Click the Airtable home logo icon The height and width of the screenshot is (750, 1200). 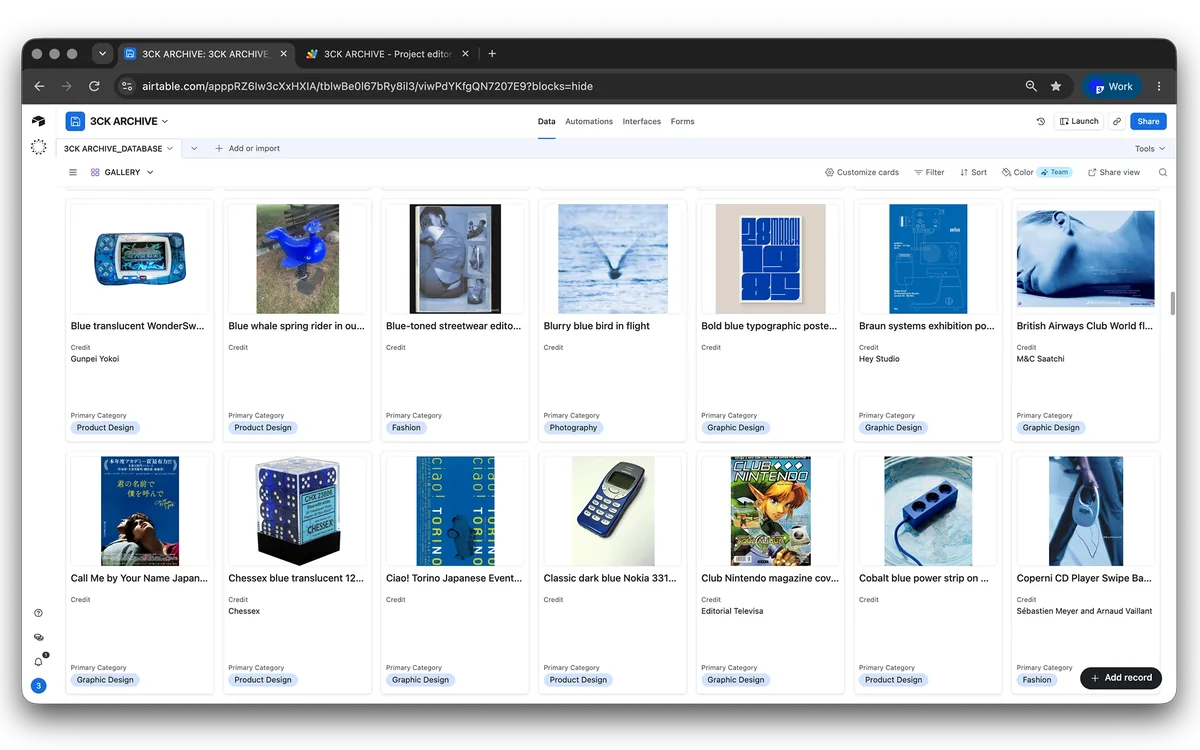pos(38,121)
